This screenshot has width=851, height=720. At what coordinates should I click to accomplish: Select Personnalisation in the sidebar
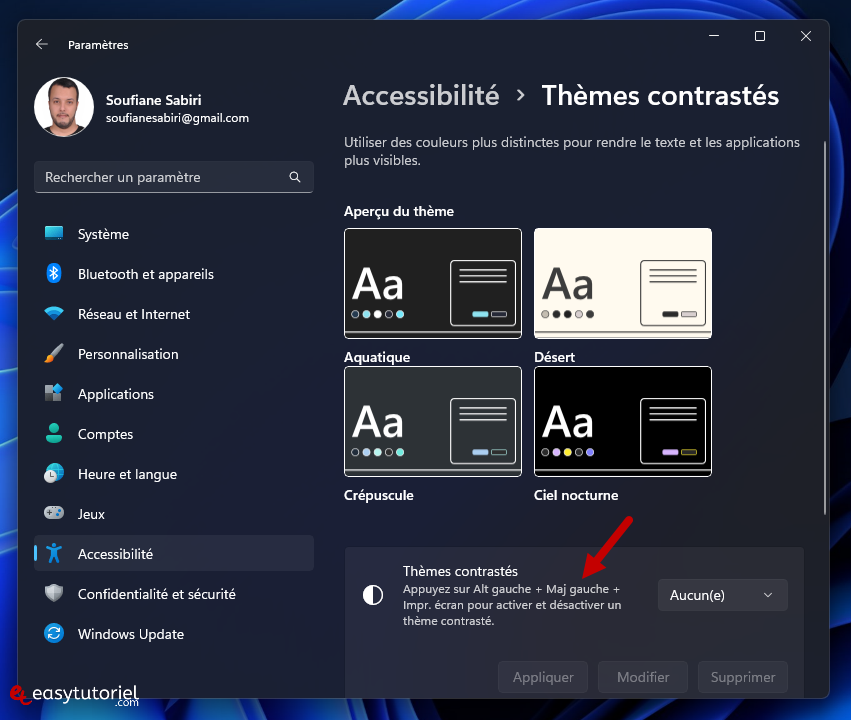tap(174, 354)
